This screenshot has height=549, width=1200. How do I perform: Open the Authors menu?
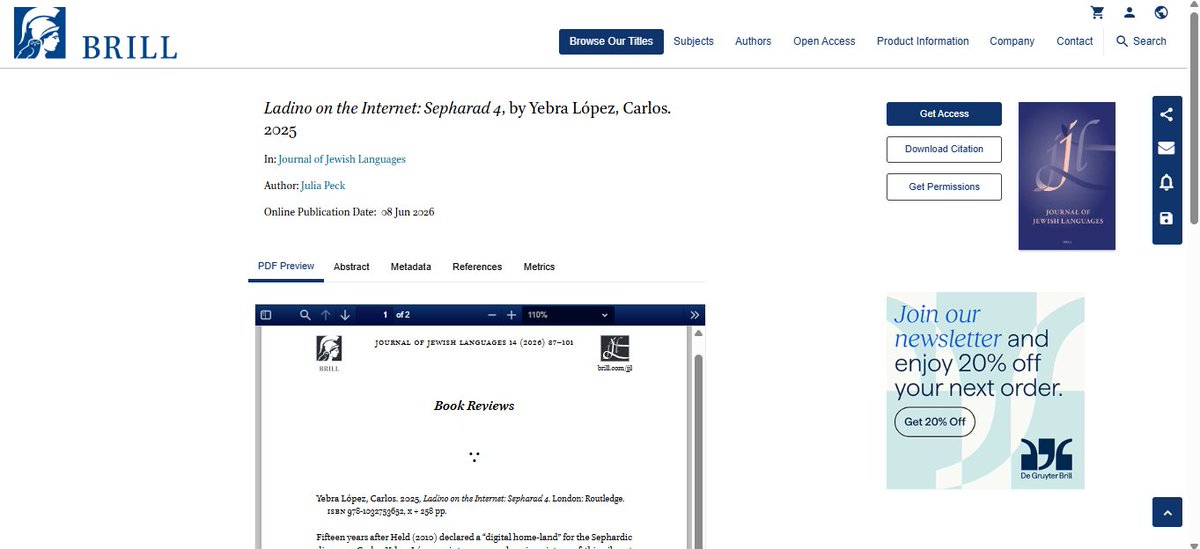click(x=753, y=41)
